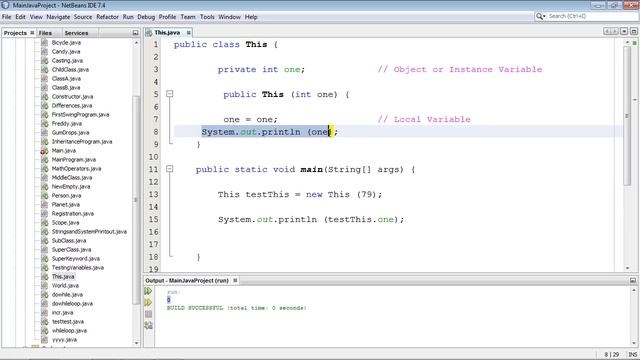This screenshot has height=360, width=640.
Task: Select ChildClass.java in the project tree
Action: point(70,69)
